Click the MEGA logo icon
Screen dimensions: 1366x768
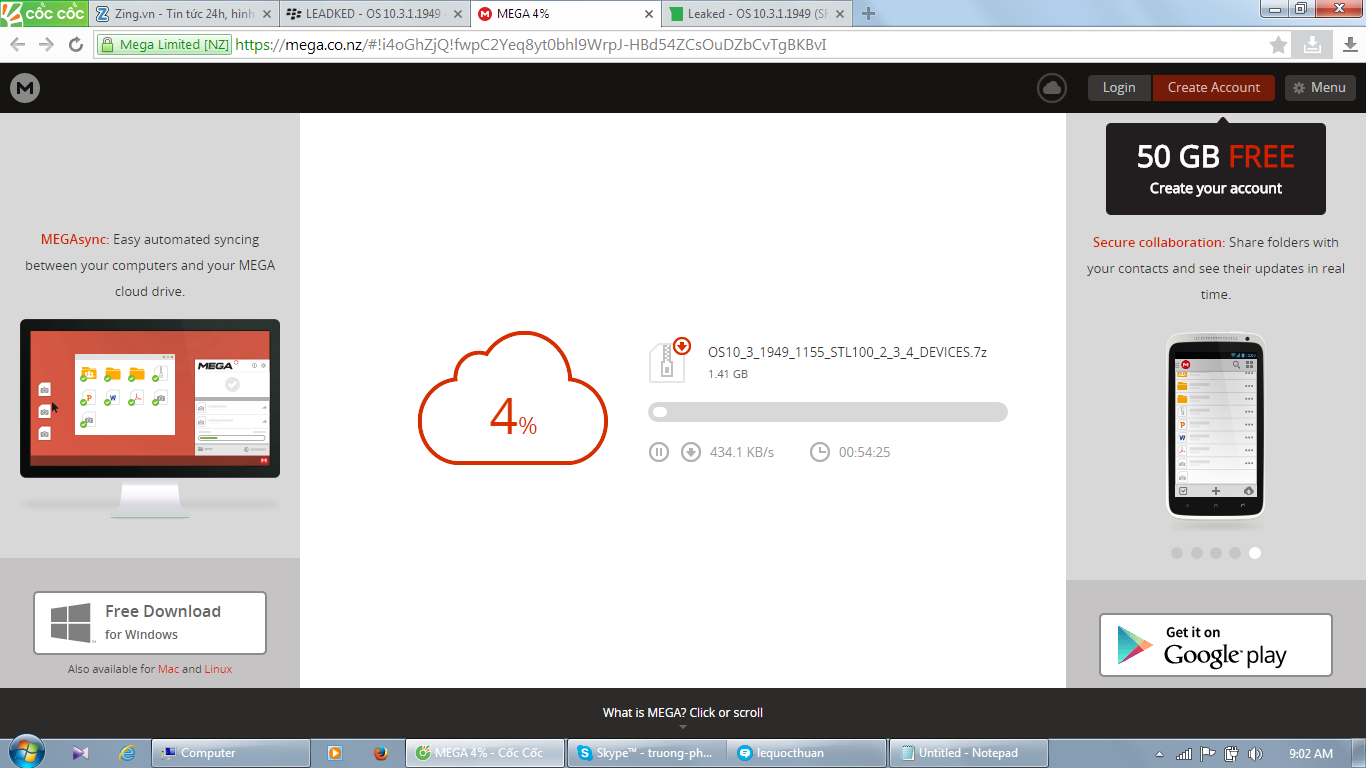[x=25, y=88]
